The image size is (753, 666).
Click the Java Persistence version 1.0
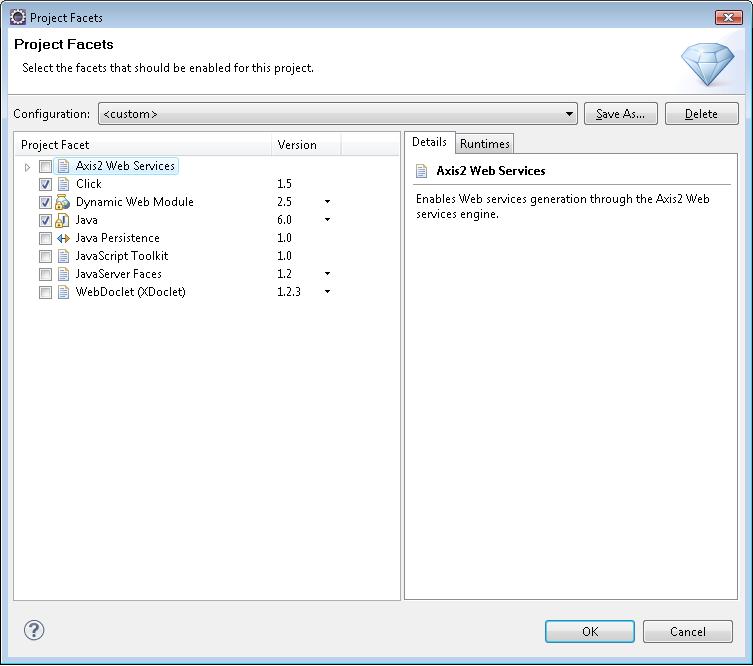pyautogui.click(x=284, y=238)
